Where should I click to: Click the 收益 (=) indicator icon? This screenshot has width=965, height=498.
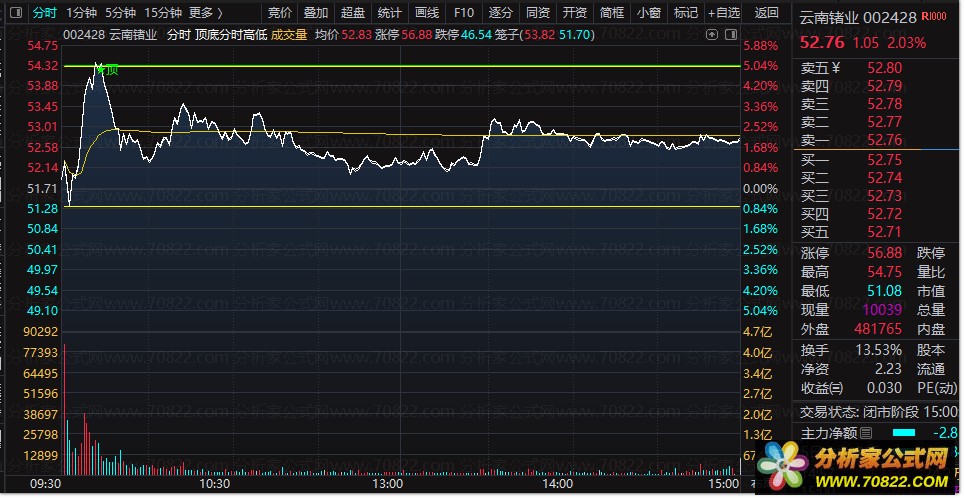(x=836, y=388)
